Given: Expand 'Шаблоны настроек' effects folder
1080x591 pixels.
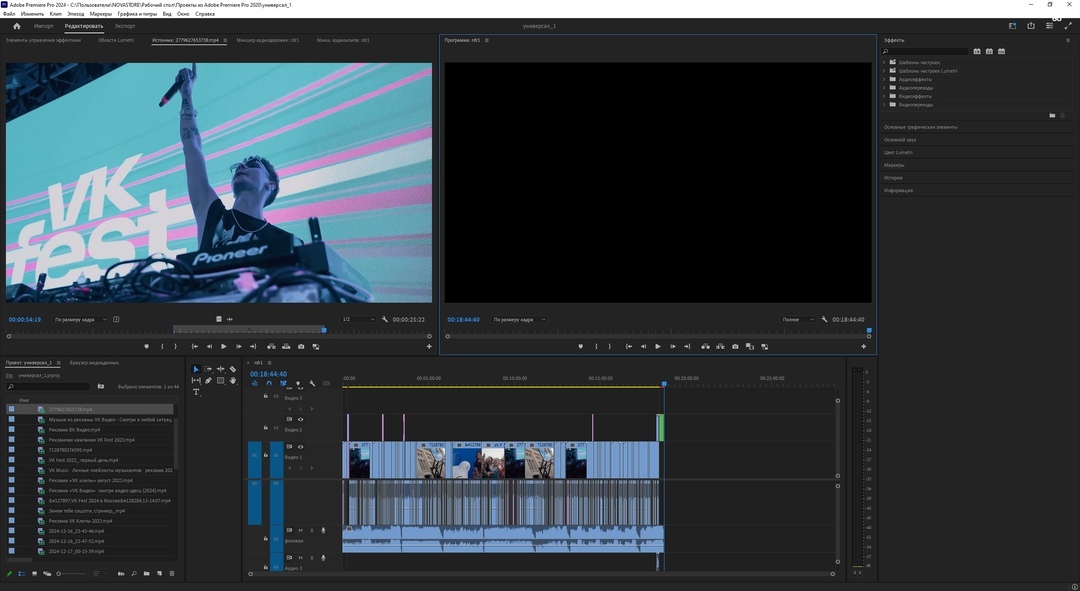Looking at the screenshot, I should (x=884, y=63).
